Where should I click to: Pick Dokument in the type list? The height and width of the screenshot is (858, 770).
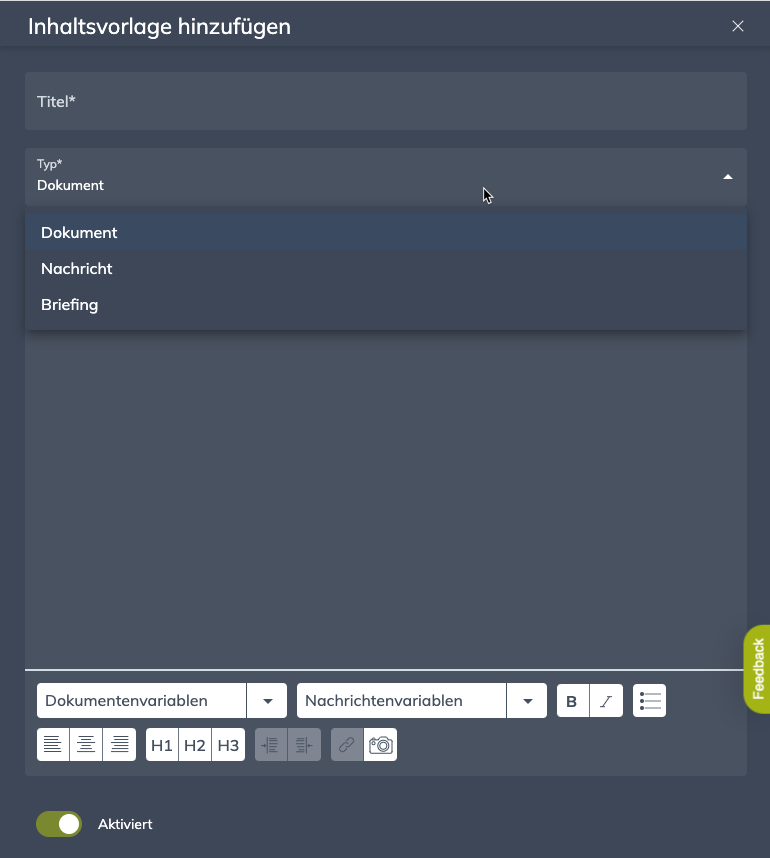79,233
